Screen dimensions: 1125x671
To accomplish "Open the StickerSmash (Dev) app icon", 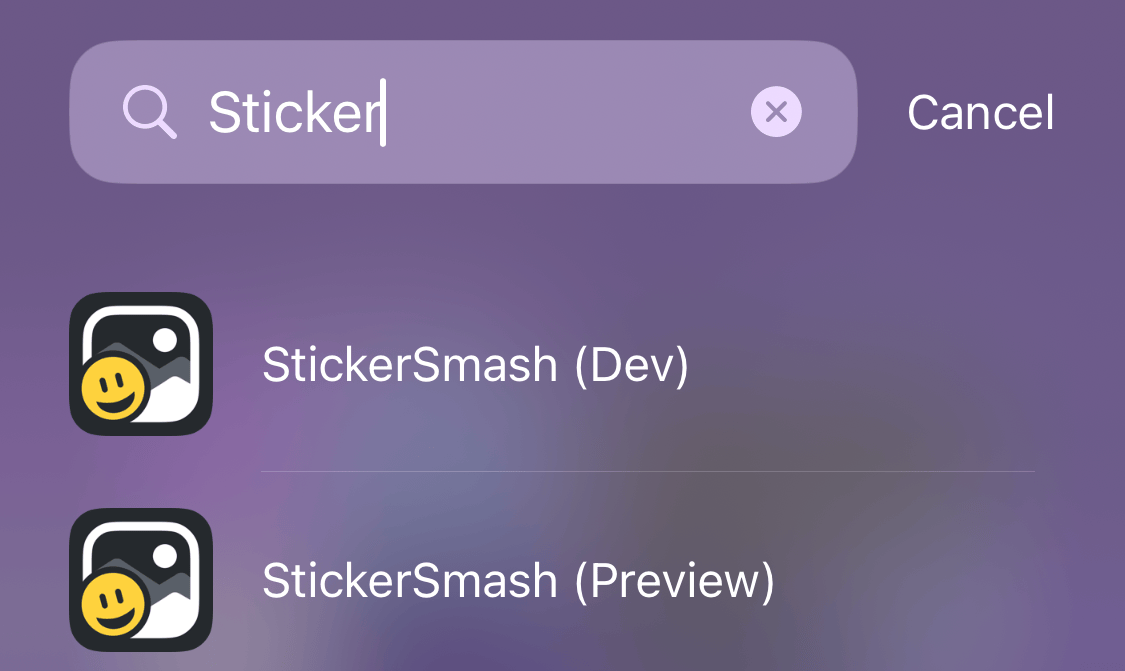I will click(141, 364).
